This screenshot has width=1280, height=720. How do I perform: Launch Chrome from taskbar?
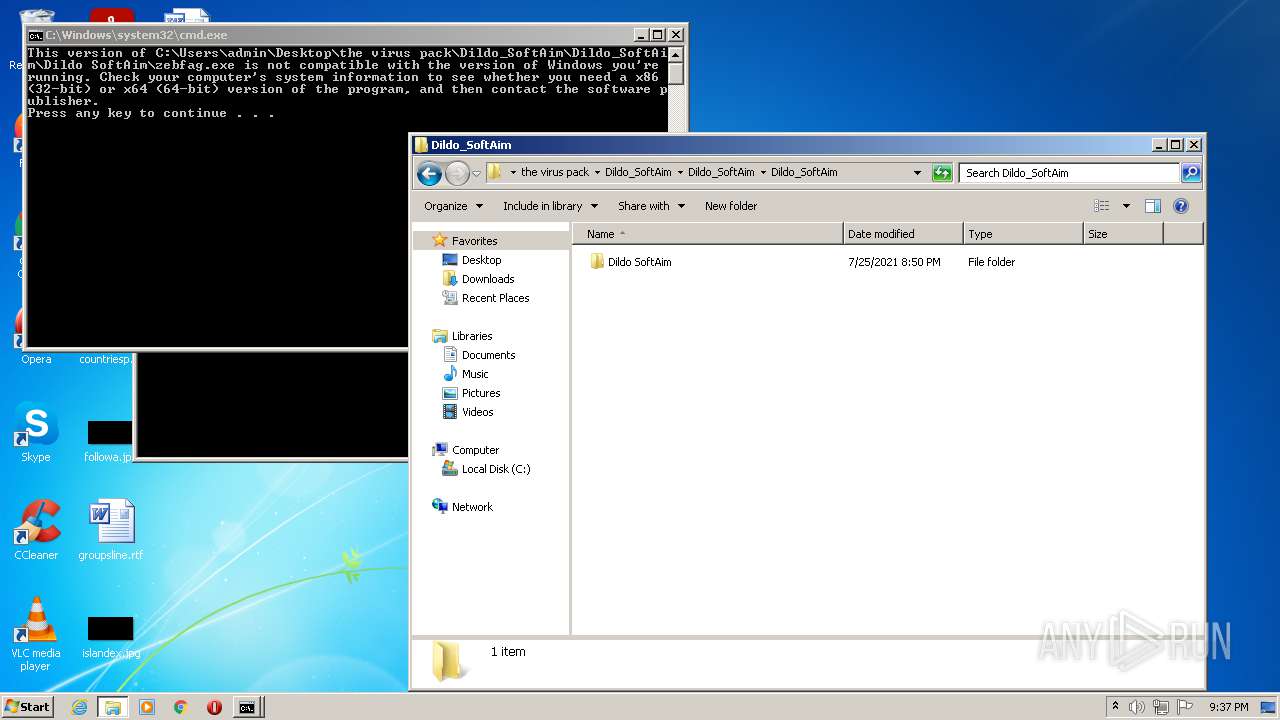[181, 707]
